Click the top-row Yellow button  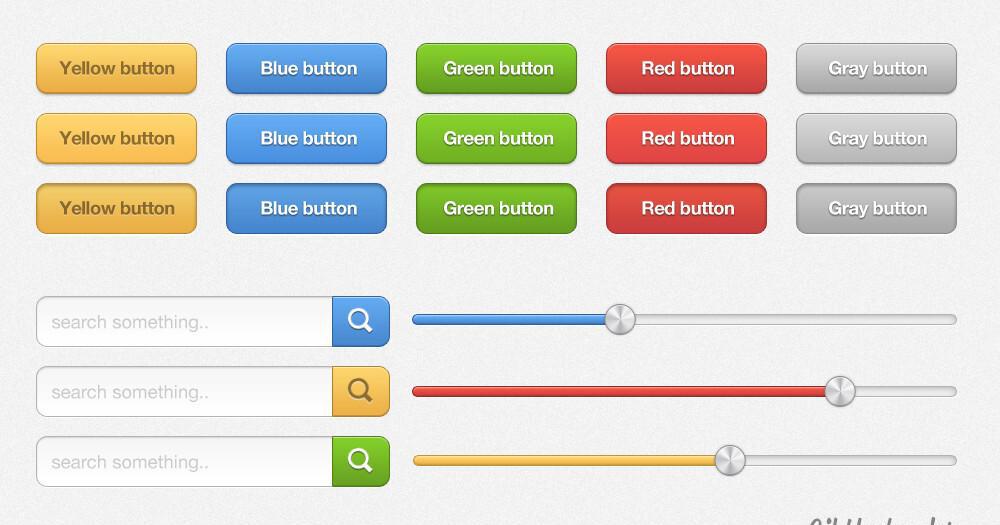pyautogui.click(x=116, y=68)
